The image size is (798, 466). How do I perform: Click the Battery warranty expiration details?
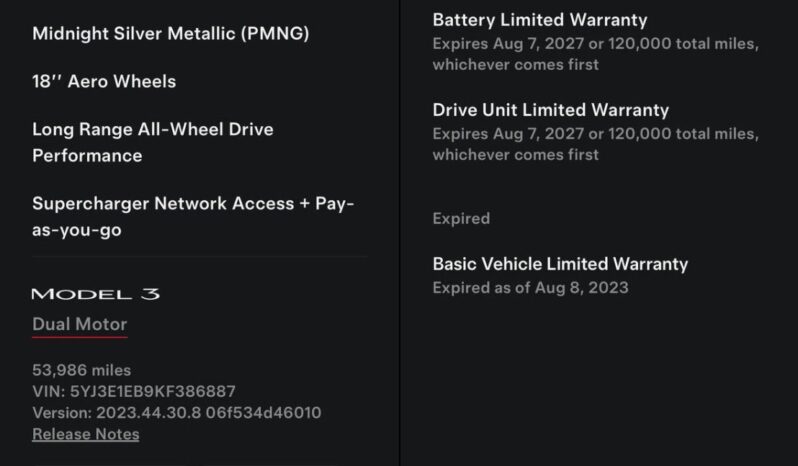(595, 54)
